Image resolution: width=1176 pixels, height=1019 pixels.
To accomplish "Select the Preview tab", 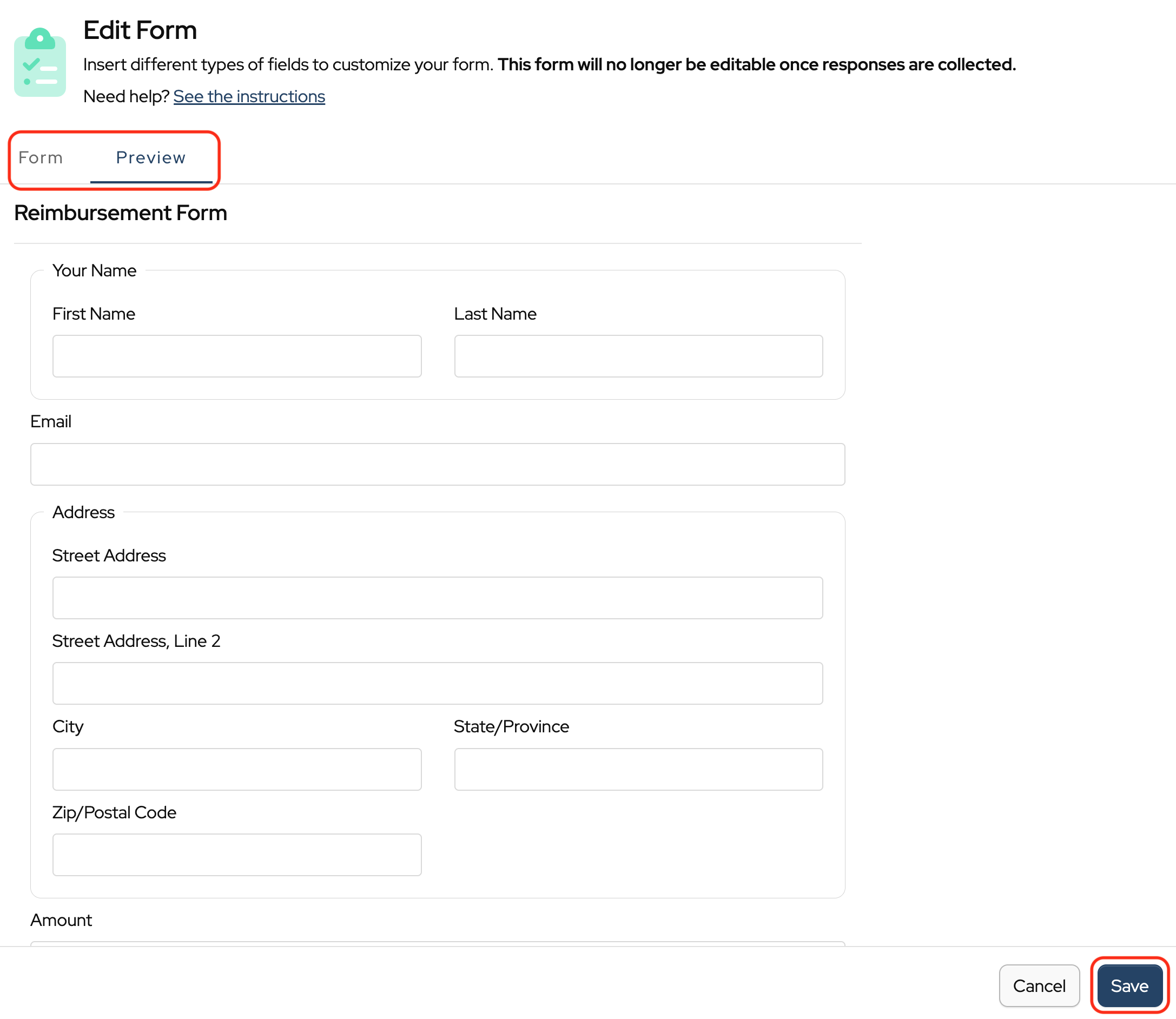I will coord(151,157).
